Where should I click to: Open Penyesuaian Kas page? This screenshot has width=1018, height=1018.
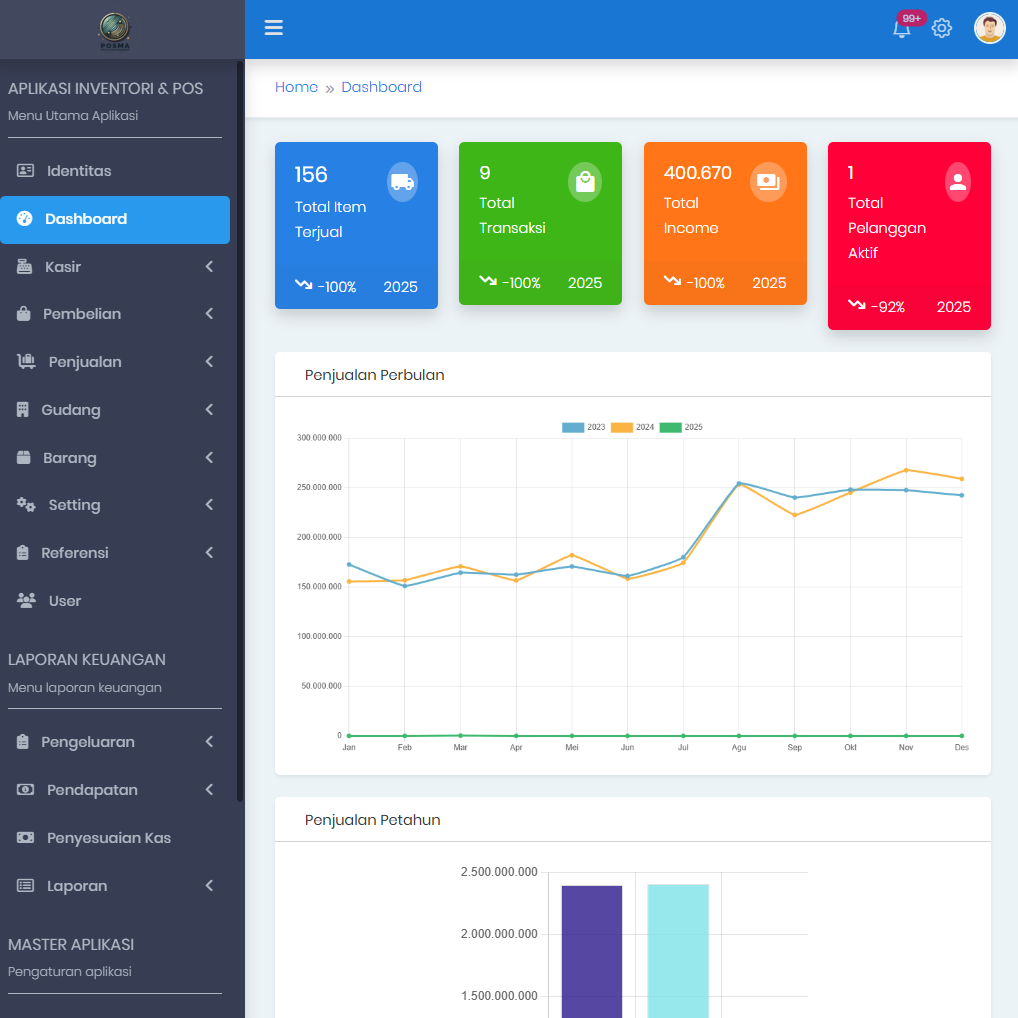[108, 838]
